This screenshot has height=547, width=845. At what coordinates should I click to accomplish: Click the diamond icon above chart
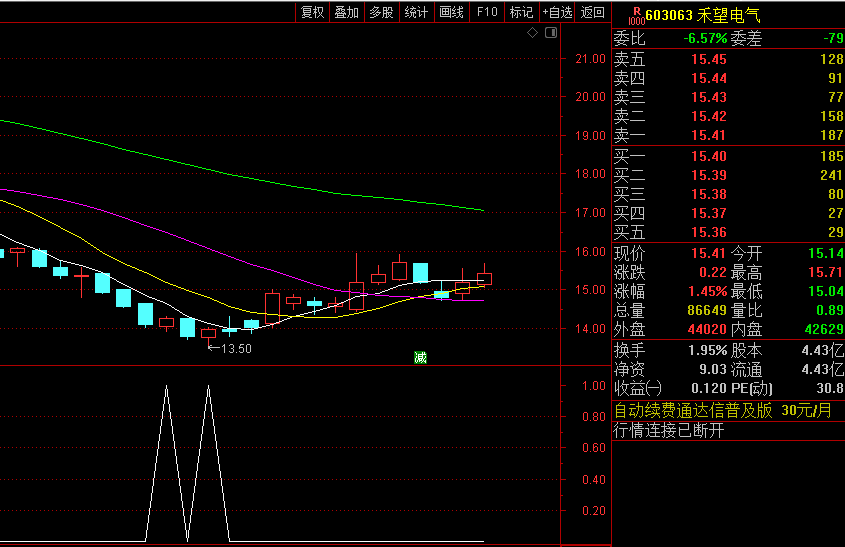(532, 33)
